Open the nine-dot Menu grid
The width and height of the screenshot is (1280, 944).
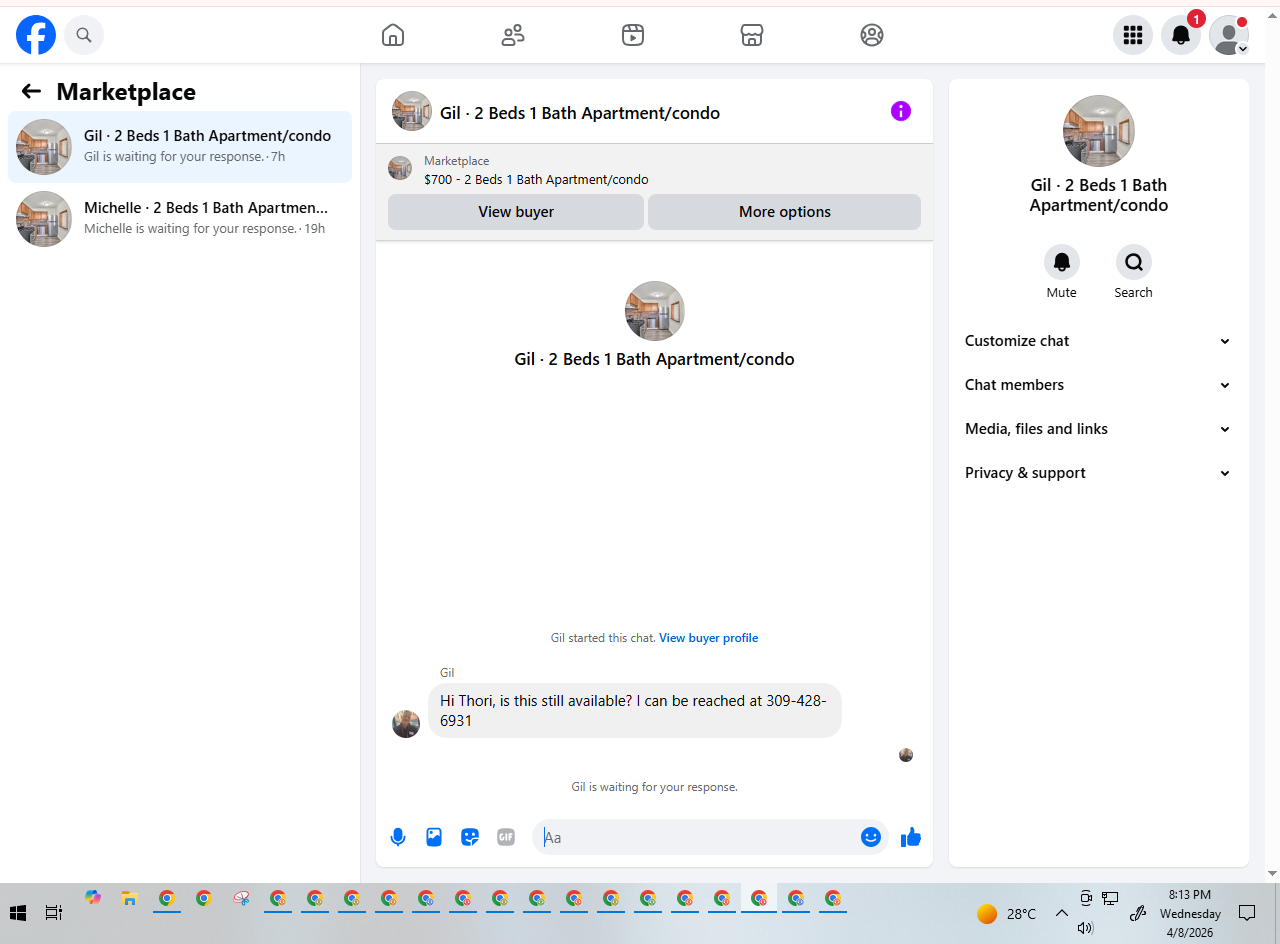[1133, 35]
